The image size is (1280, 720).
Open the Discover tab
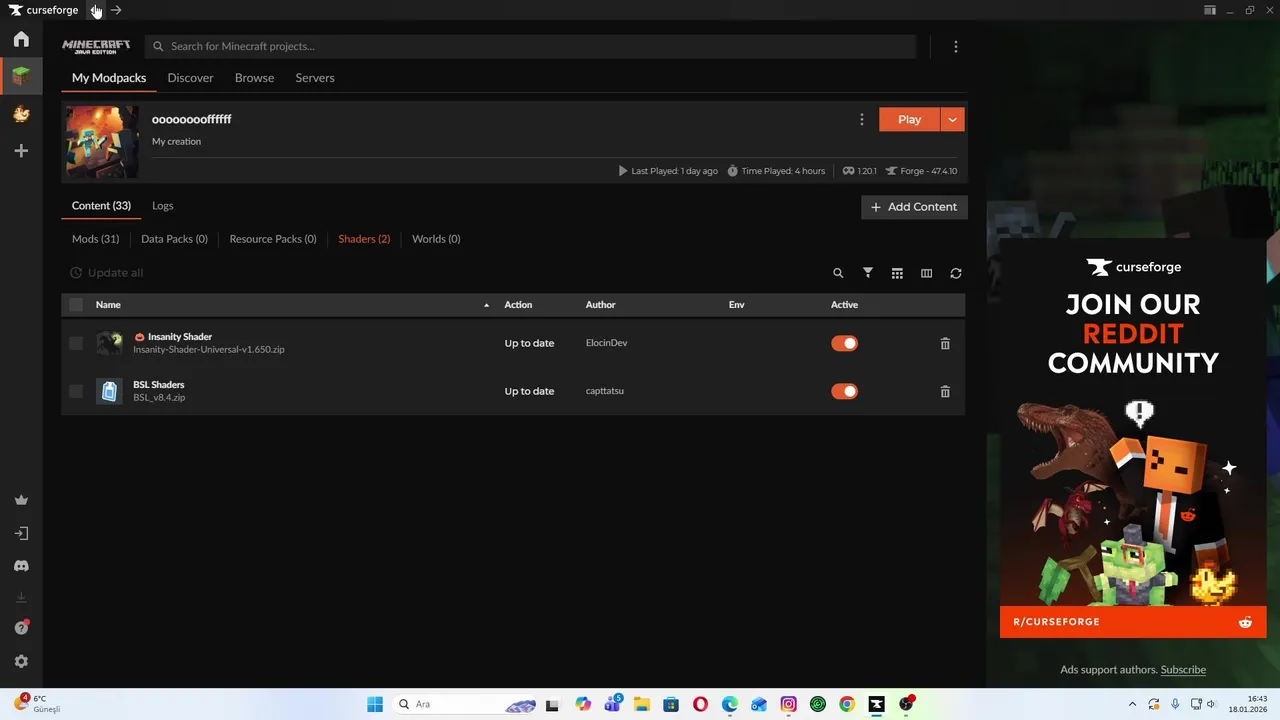click(190, 78)
